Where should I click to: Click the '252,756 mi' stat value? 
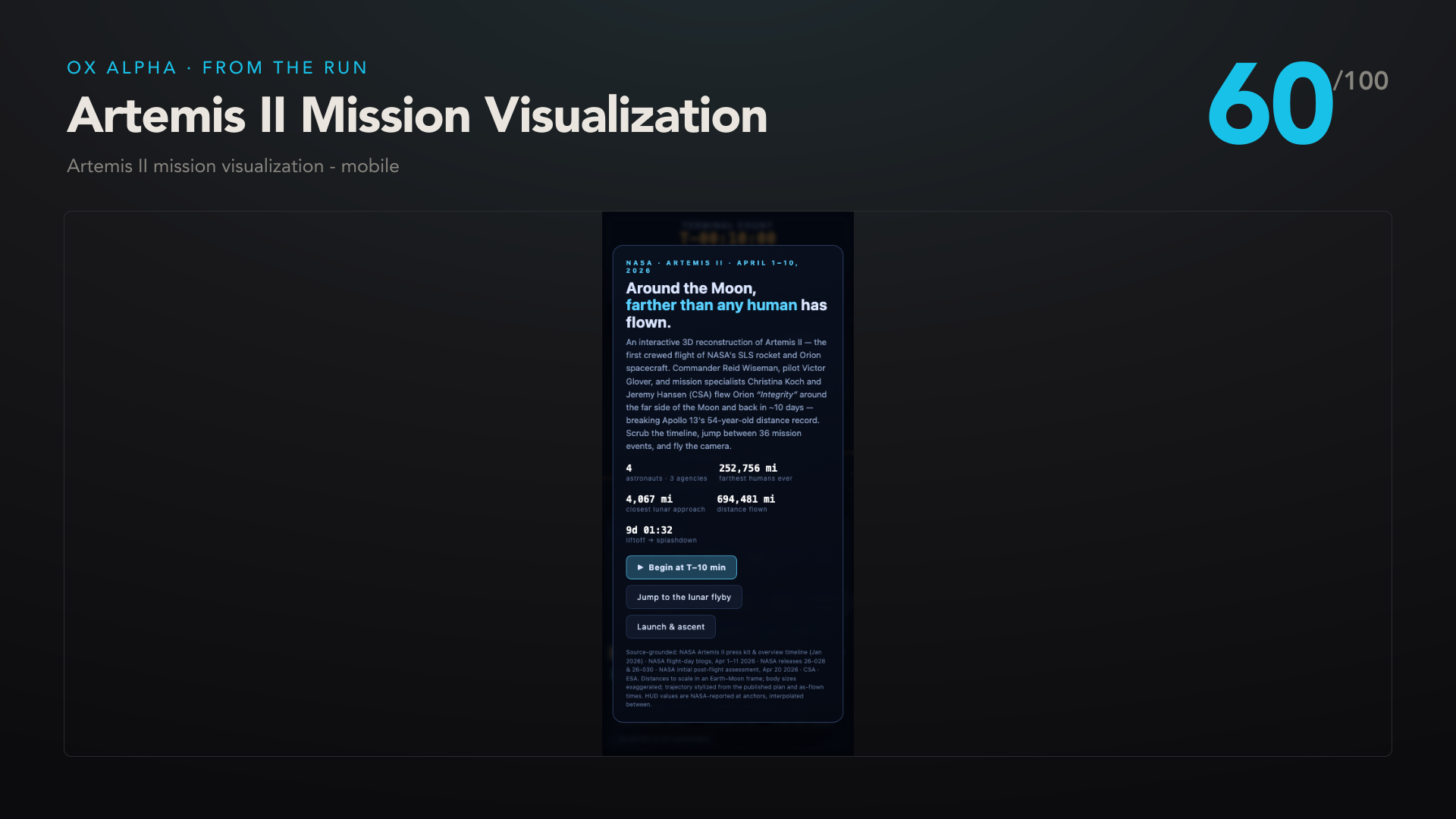[x=748, y=468]
